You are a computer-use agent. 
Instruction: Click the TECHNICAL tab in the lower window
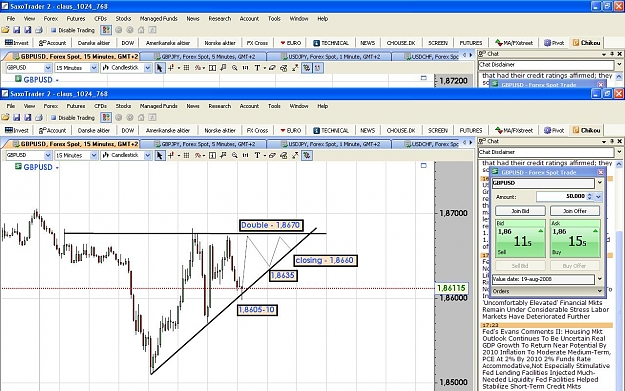coord(331,130)
